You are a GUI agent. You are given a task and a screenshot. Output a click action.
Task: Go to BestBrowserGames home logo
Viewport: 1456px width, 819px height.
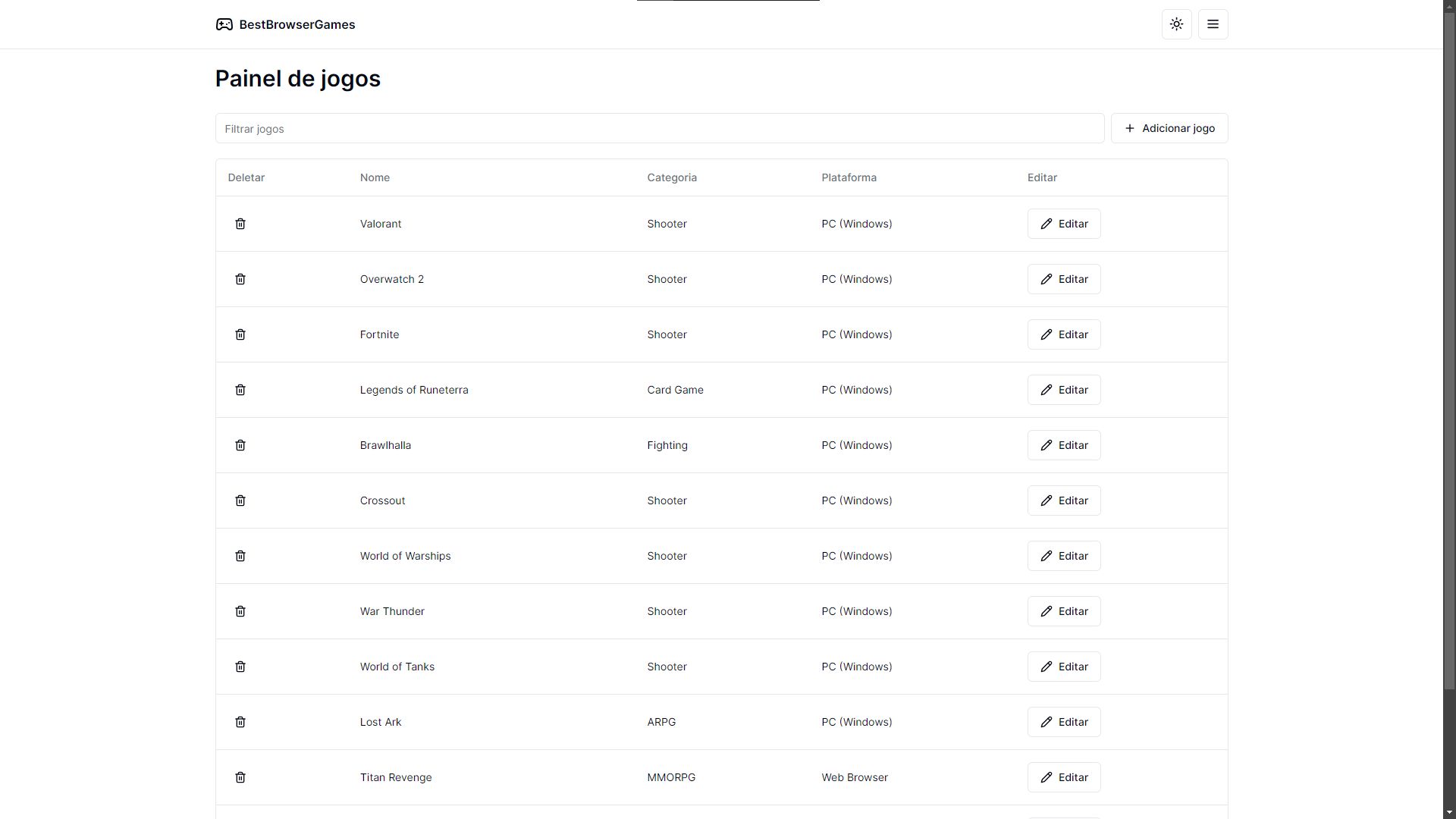285,24
